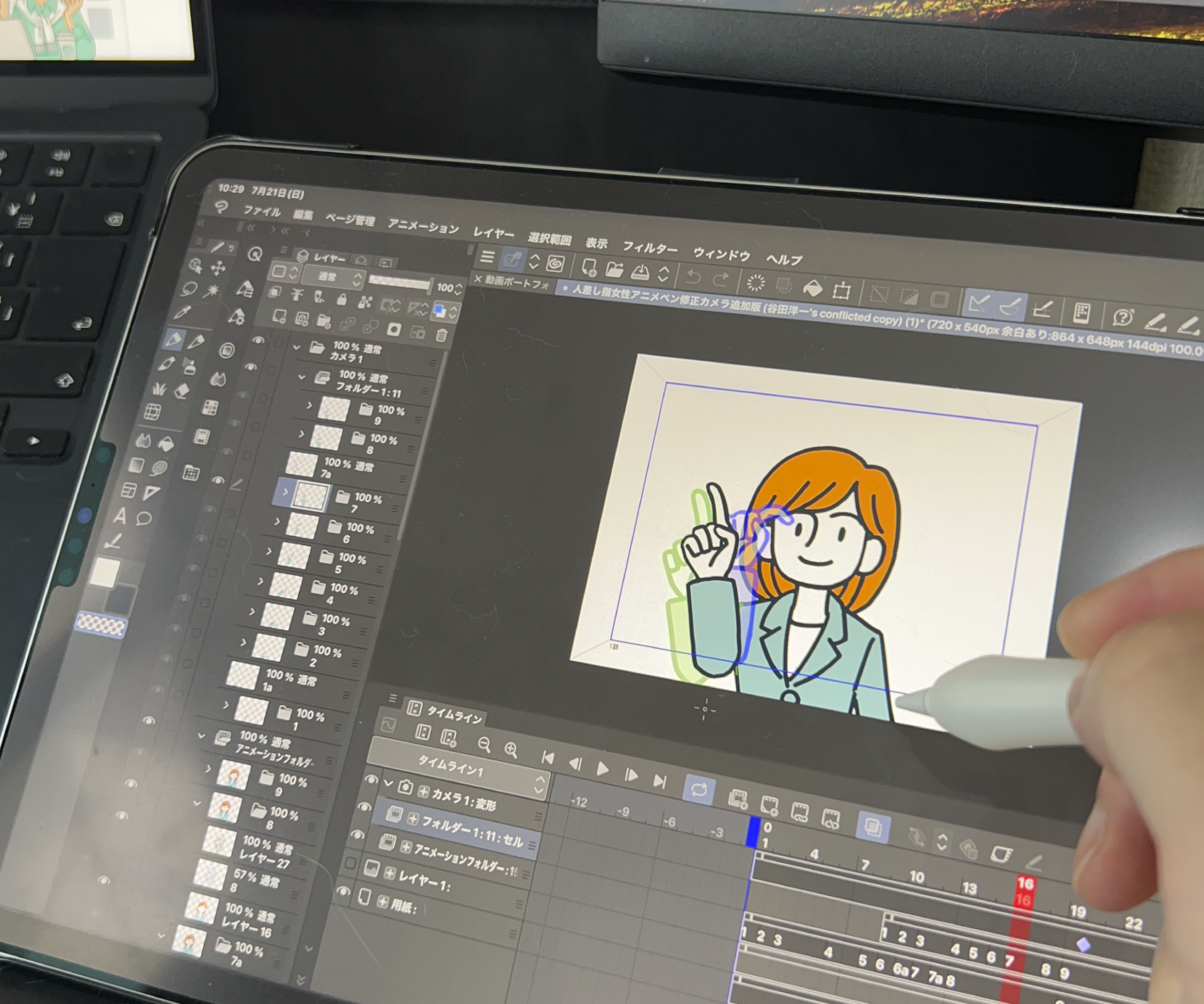Select the Decoration grass brush tool
The image size is (1204, 1004).
158,388
